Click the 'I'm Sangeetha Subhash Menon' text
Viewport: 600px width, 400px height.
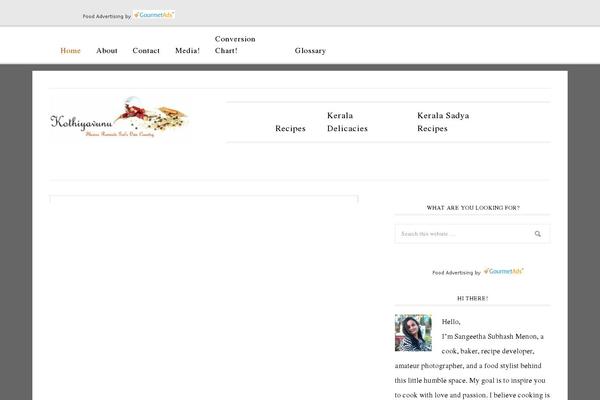(x=489, y=336)
